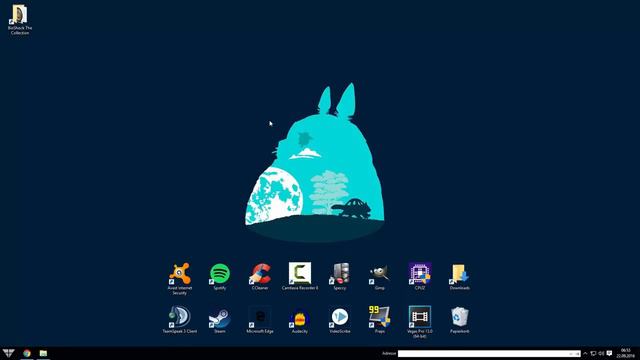This screenshot has height=360, width=640.
Task: Select the Vegas Pro 13.0 shortcut
Action: (420, 322)
